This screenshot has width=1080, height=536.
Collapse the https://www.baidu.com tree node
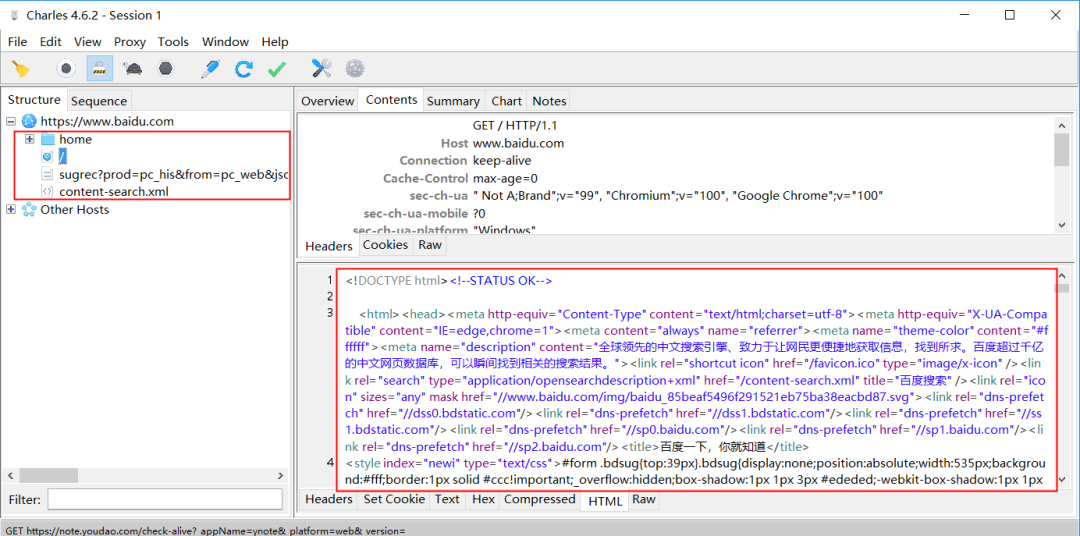coord(12,121)
